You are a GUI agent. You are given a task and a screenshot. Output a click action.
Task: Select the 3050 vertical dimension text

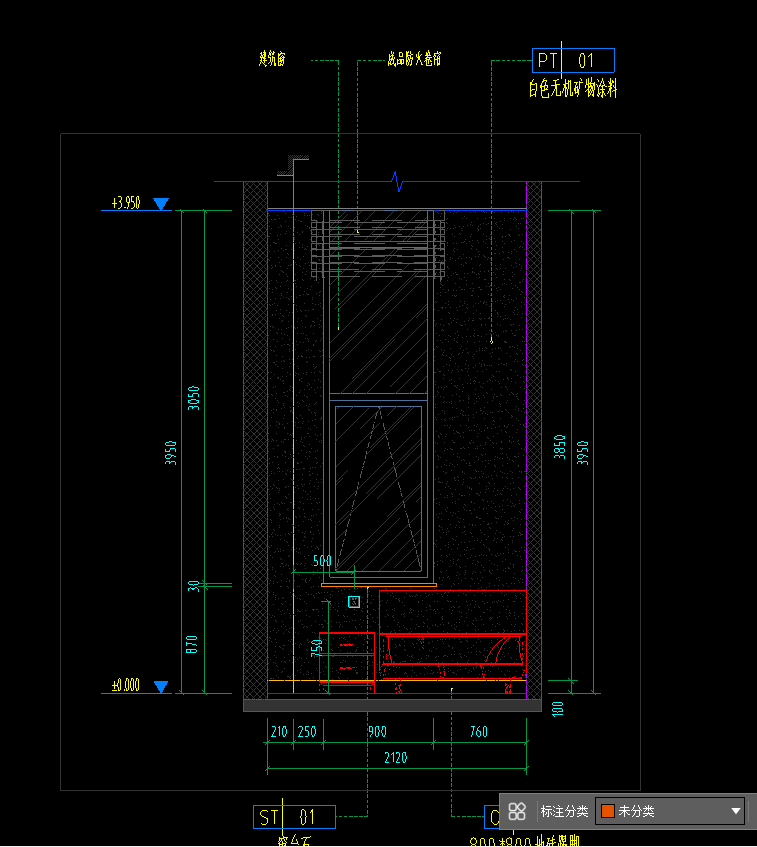click(193, 398)
